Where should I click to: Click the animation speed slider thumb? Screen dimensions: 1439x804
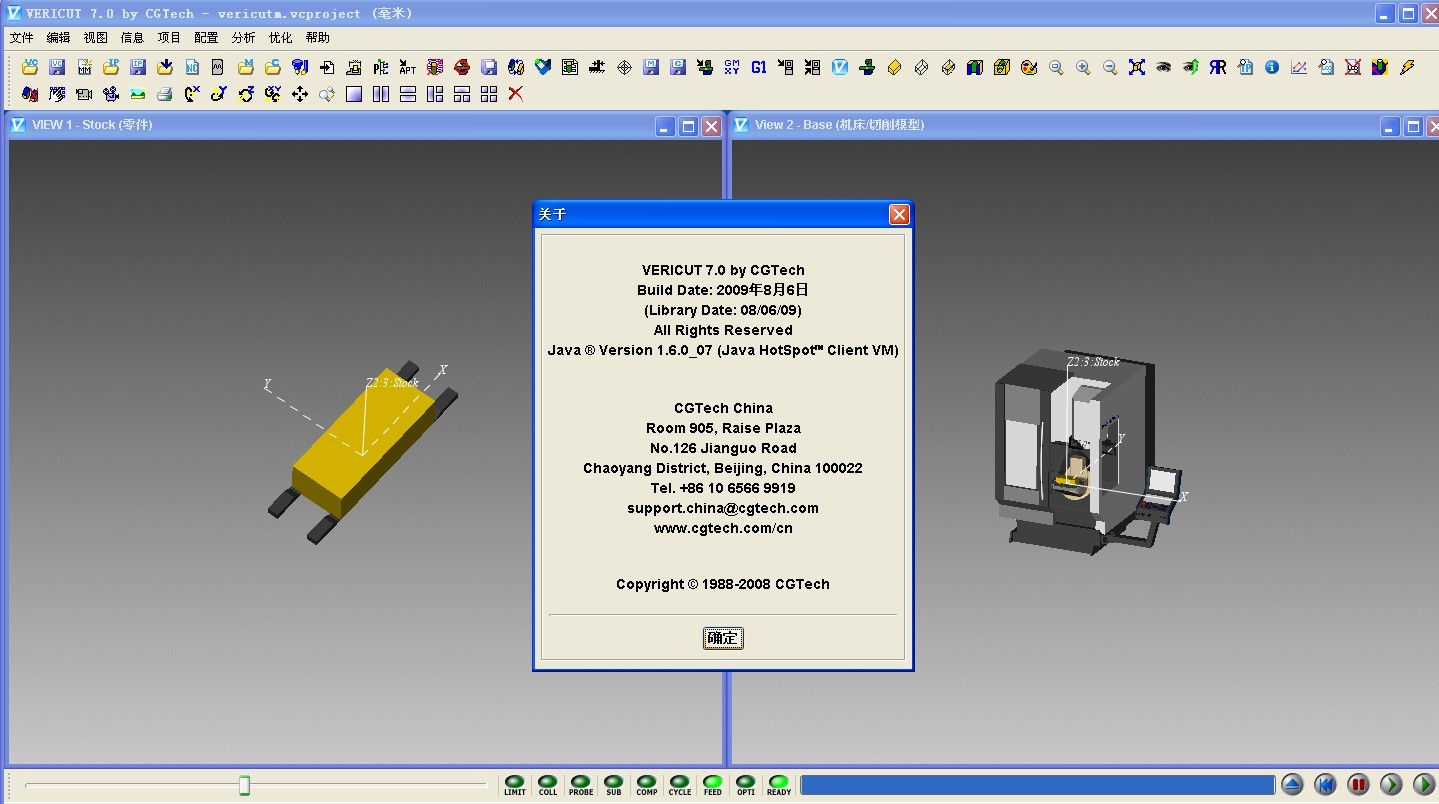tap(244, 785)
